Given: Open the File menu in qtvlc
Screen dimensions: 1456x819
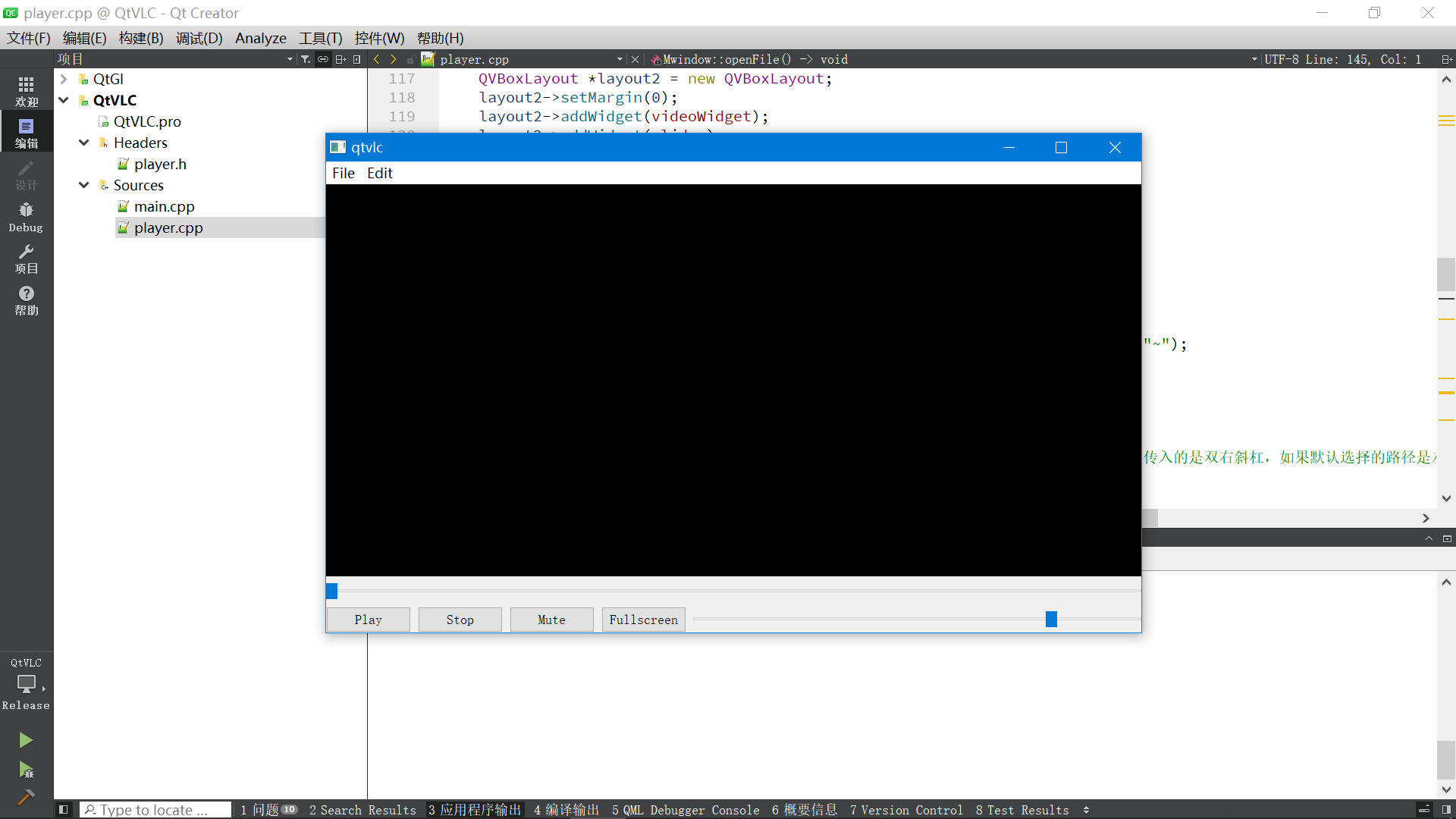Looking at the screenshot, I should [x=343, y=172].
